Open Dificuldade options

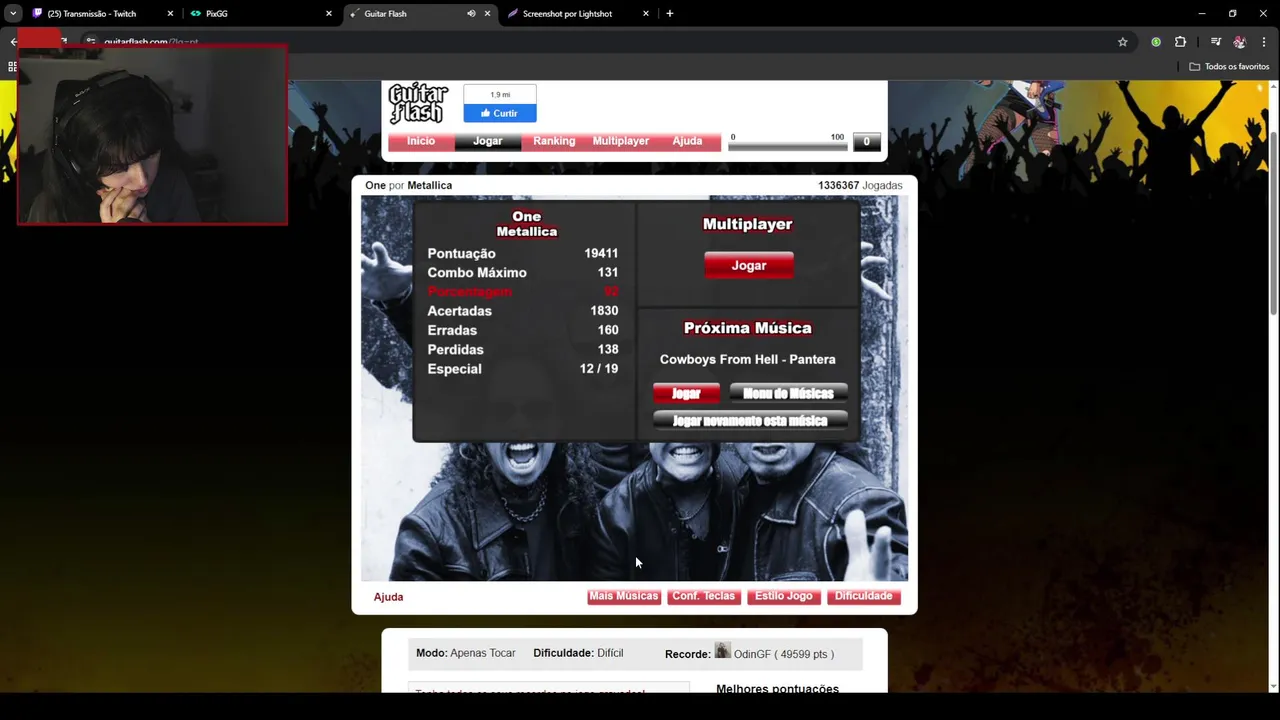pos(864,596)
